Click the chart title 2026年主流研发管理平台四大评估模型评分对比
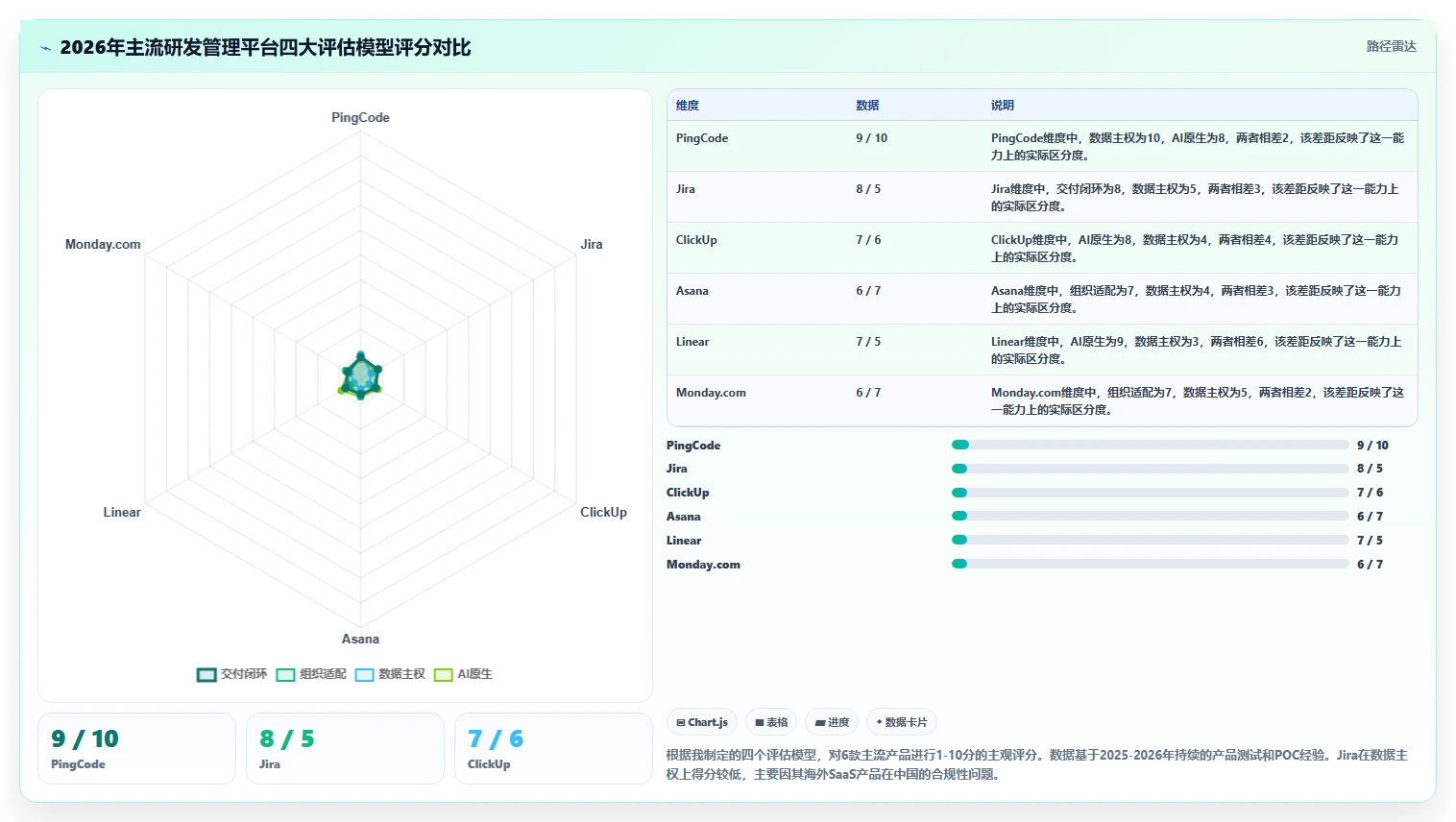1456x822 pixels. pyautogui.click(x=265, y=48)
